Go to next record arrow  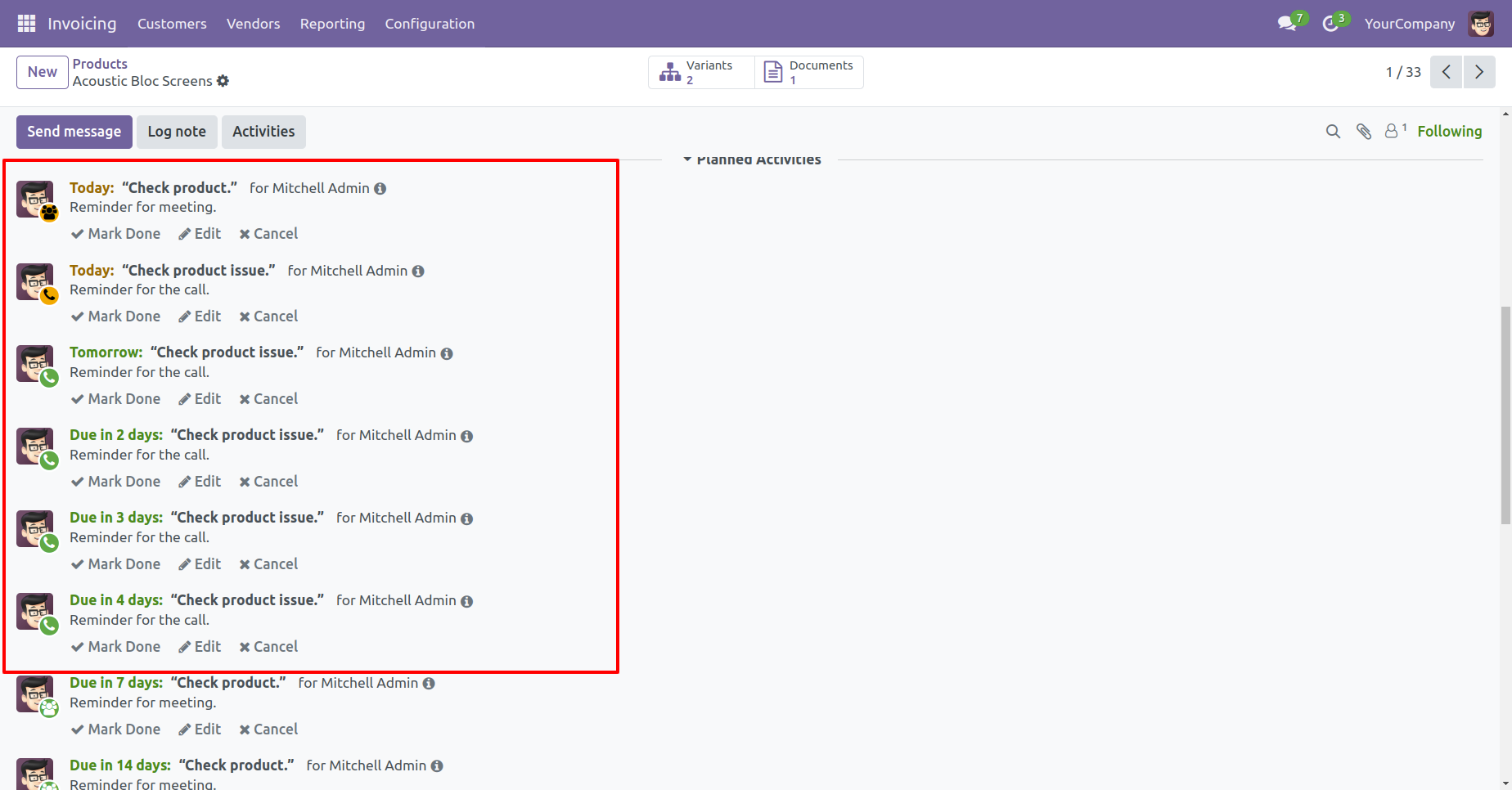point(1479,72)
